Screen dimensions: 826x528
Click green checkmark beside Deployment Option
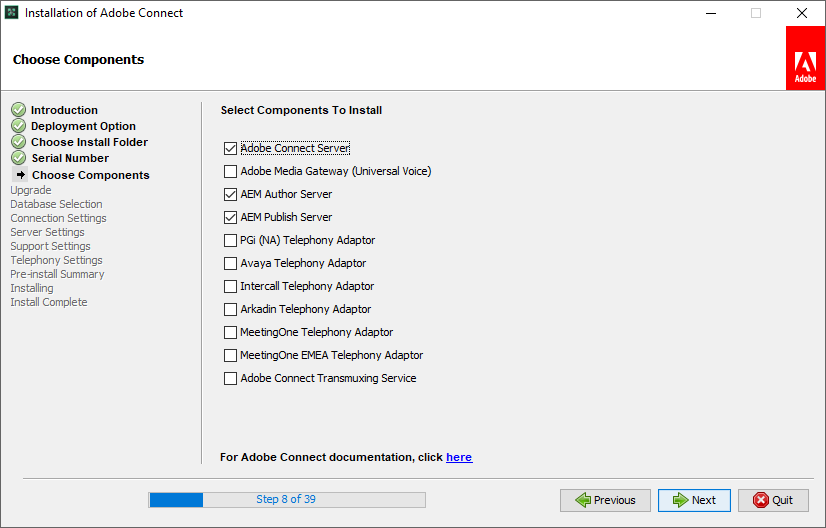[x=18, y=126]
